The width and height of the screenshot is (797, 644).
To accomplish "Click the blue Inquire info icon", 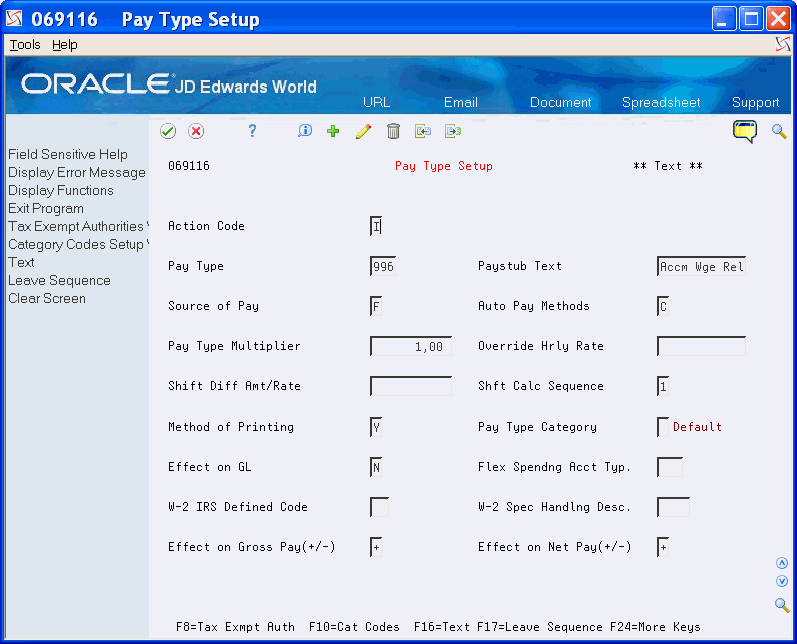I will point(304,131).
